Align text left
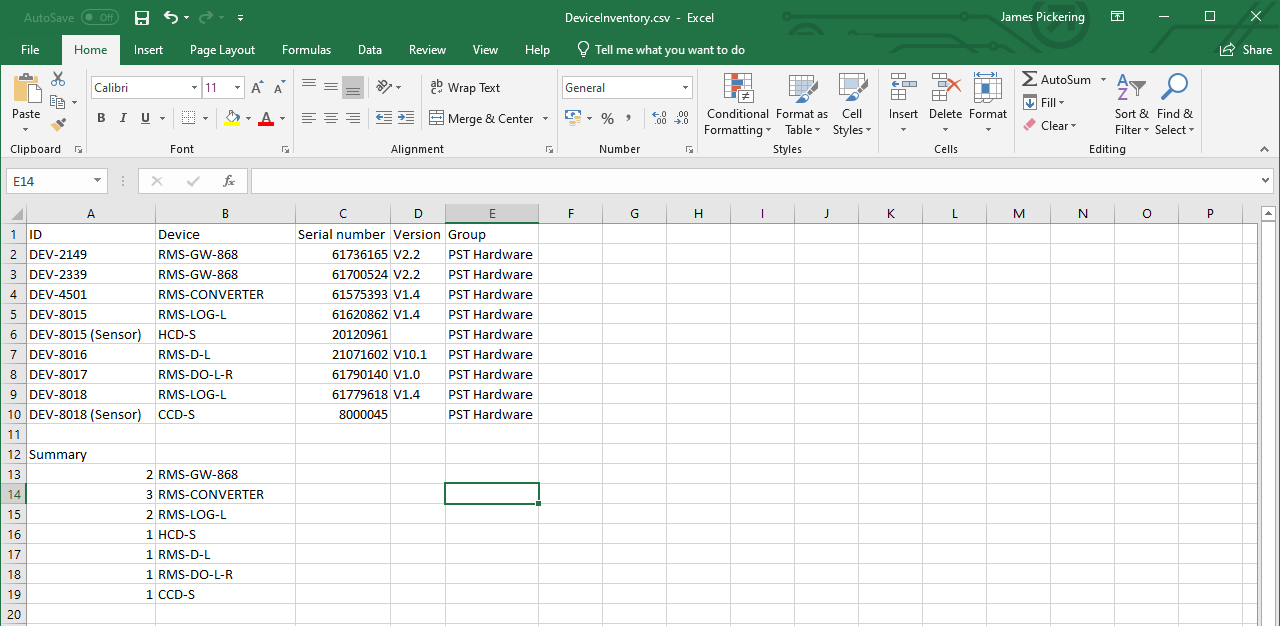 click(309, 118)
